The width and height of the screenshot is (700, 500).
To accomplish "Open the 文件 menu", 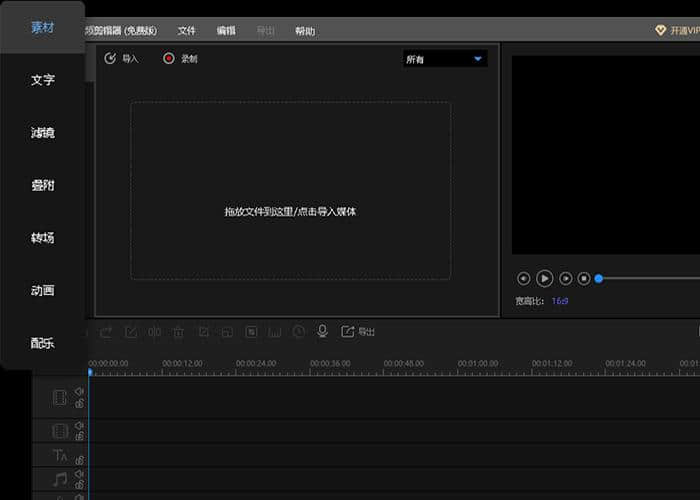I will pyautogui.click(x=186, y=31).
